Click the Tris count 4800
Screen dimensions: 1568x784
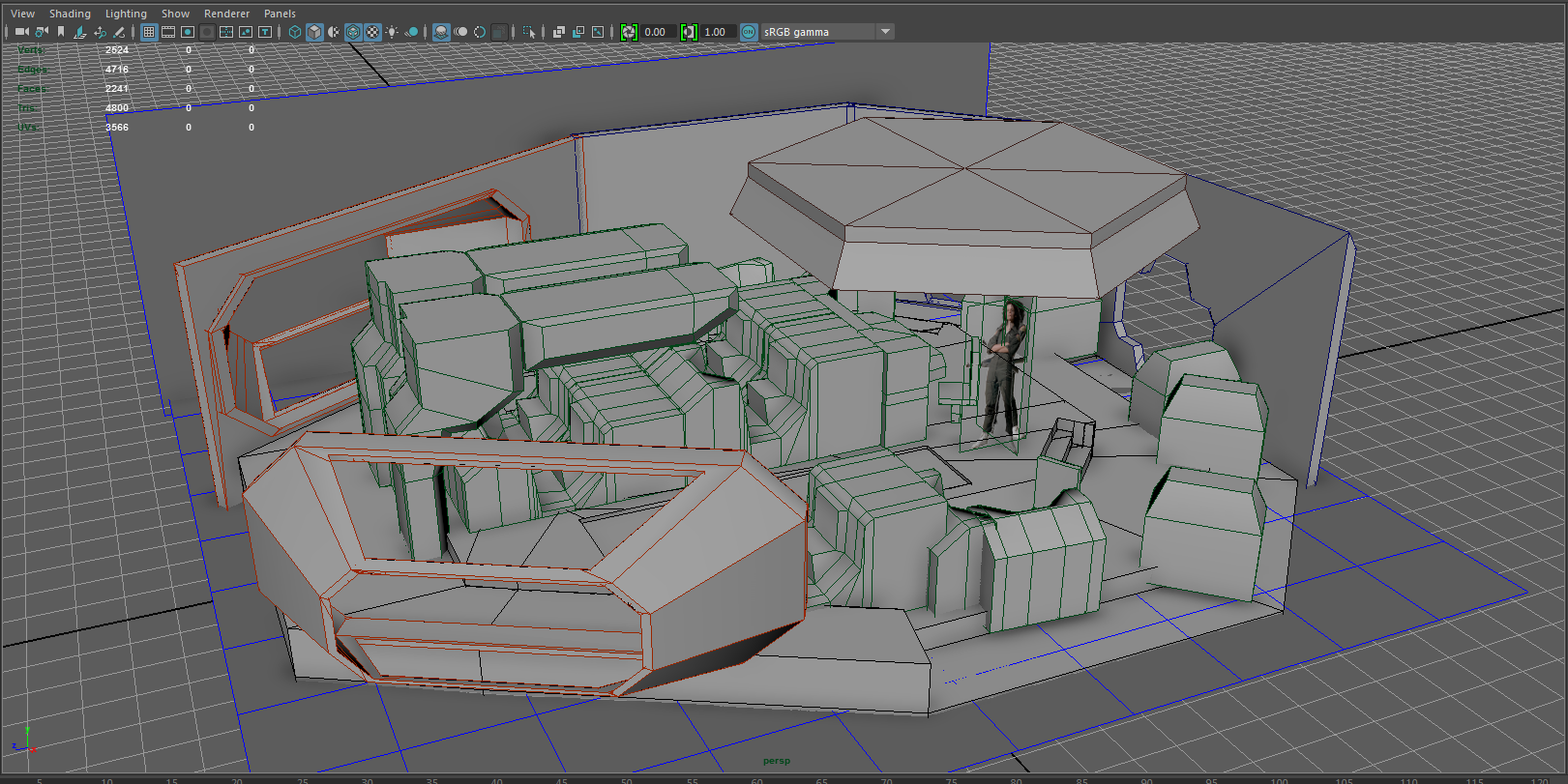point(117,108)
